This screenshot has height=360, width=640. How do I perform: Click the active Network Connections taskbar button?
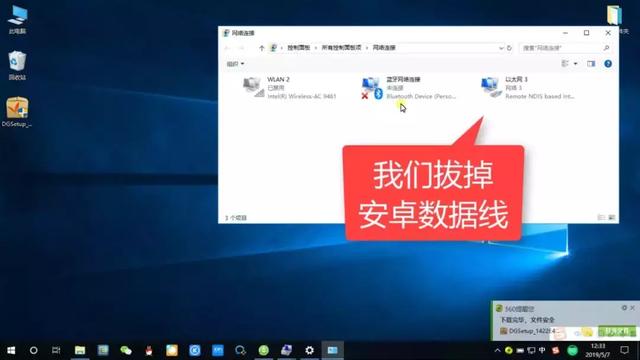pyautogui.click(x=333, y=350)
